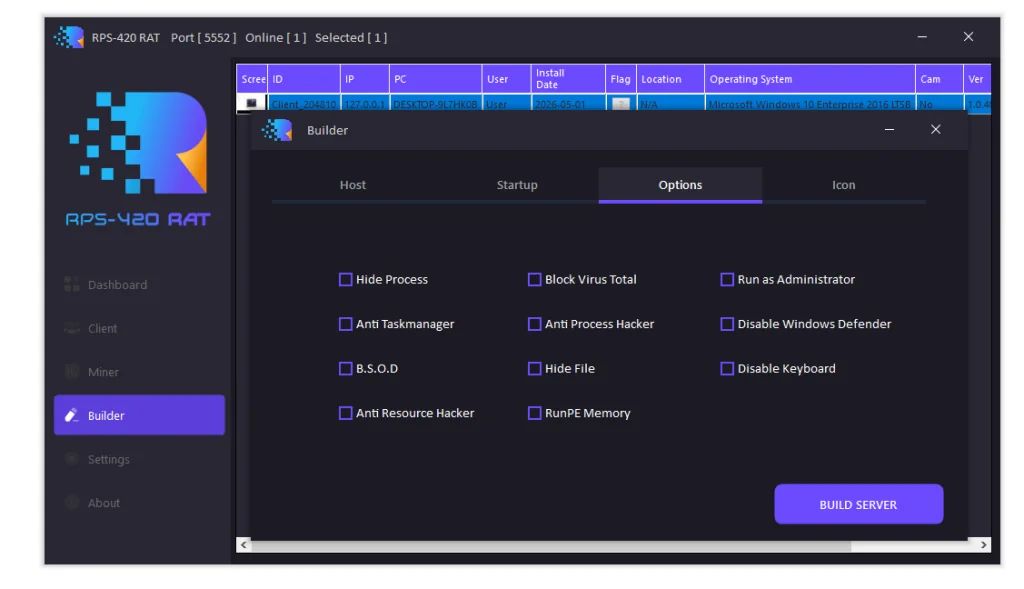This screenshot has width=1024, height=589.
Task: Toggle the B.S.O.D checkbox
Action: 345,368
